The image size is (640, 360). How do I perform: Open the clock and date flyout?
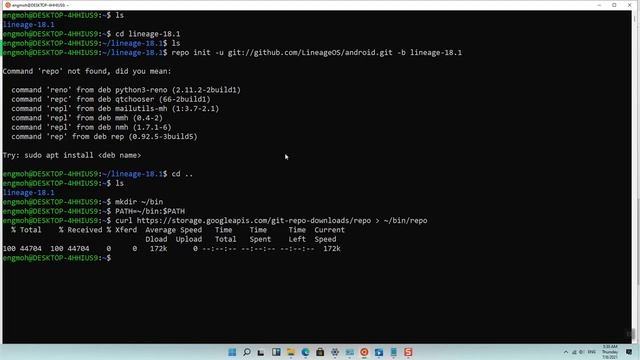pos(610,352)
